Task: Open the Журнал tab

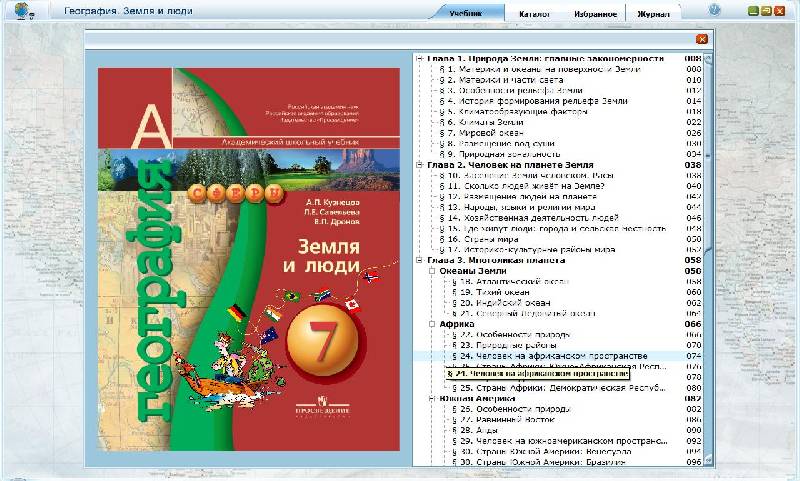Action: (x=653, y=14)
